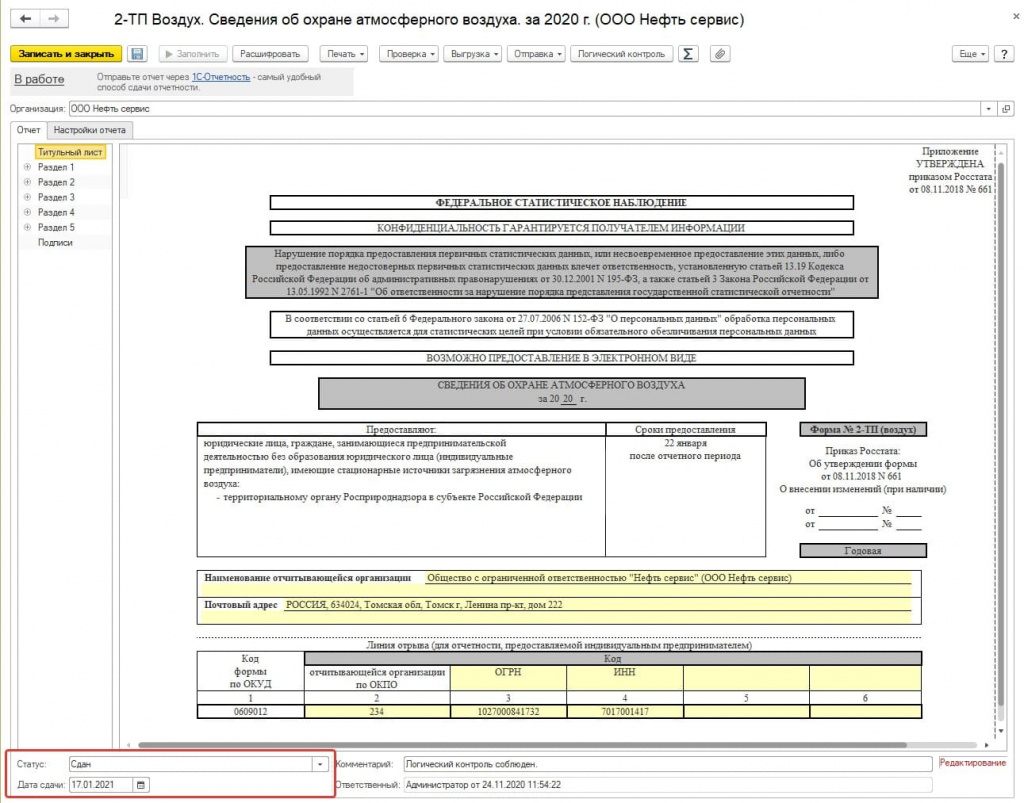The width and height of the screenshot is (1024, 803).
Task: Click the floppy disk save icon
Action: (x=137, y=54)
